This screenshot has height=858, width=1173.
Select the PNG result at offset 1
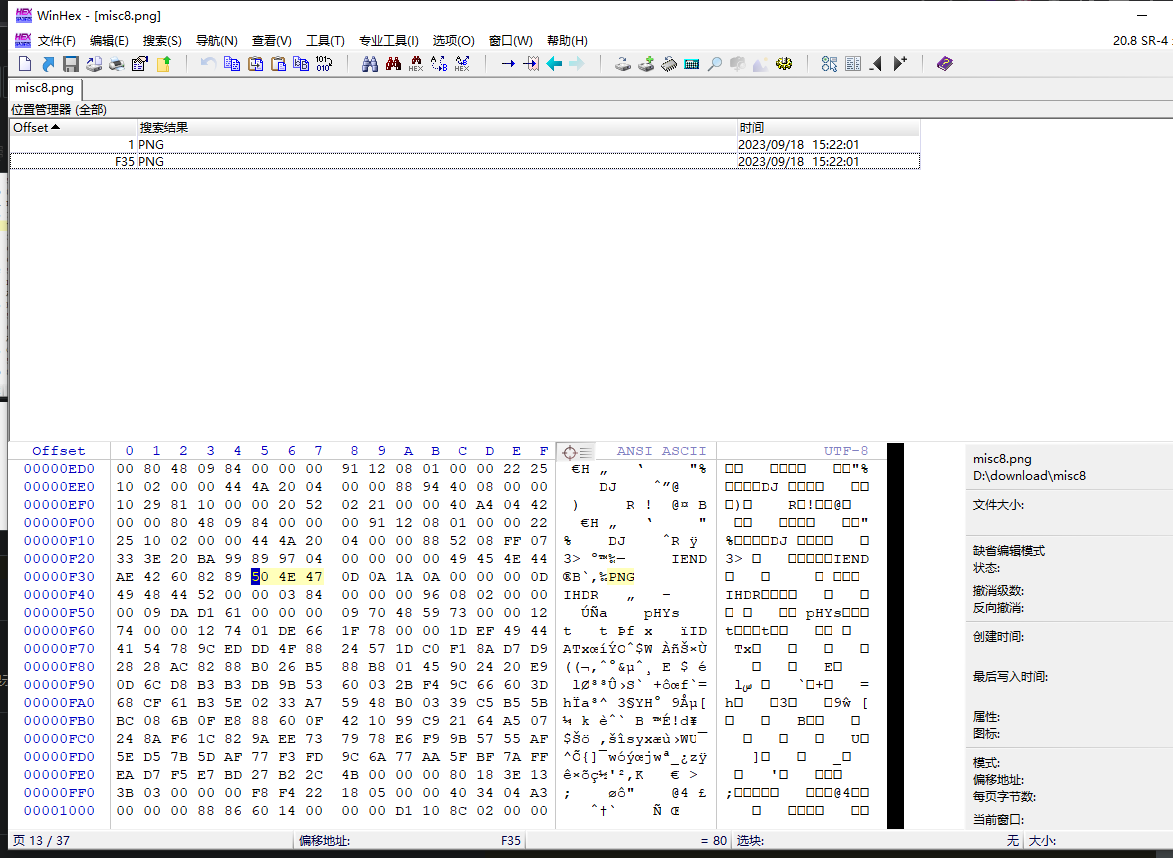465,144
